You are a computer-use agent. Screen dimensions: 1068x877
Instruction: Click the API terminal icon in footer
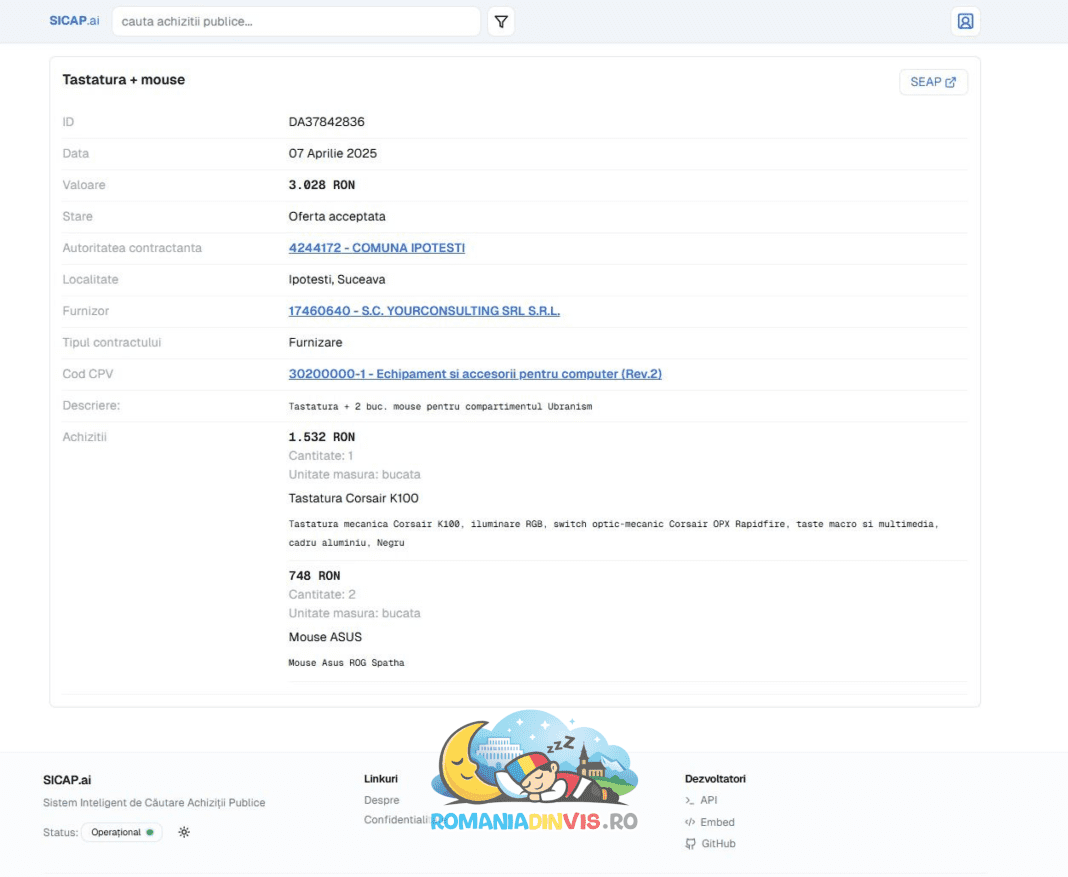point(690,800)
